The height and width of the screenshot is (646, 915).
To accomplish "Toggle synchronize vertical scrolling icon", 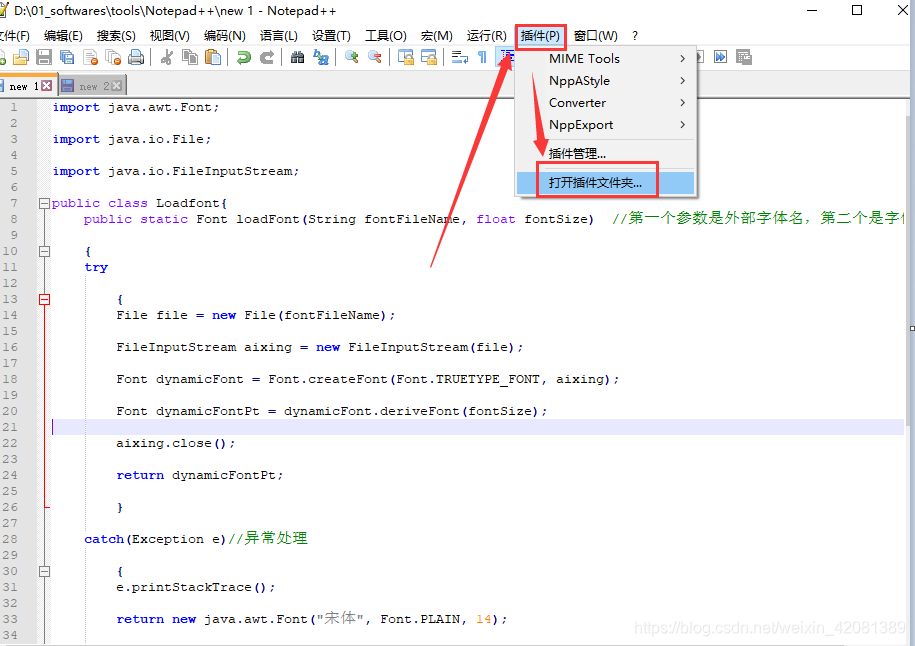I will click(406, 57).
